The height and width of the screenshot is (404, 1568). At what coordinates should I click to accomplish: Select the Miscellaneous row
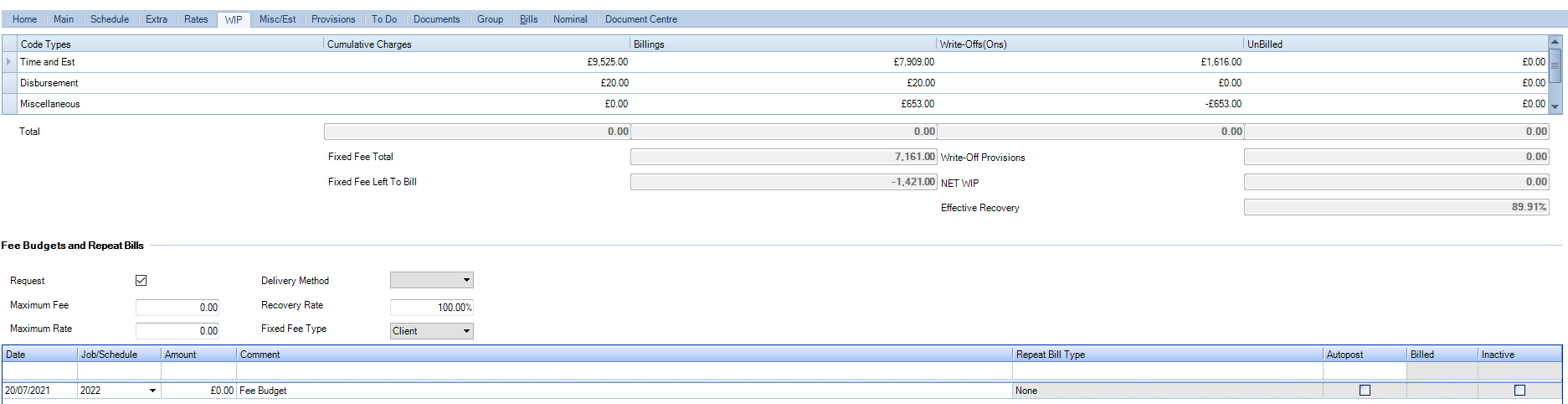tap(775, 104)
